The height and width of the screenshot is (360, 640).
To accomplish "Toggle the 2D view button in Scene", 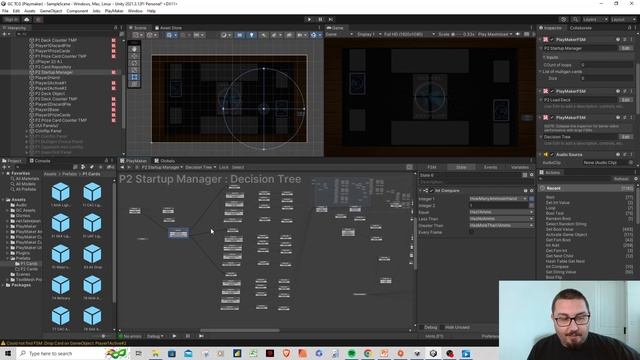I will coord(240,35).
